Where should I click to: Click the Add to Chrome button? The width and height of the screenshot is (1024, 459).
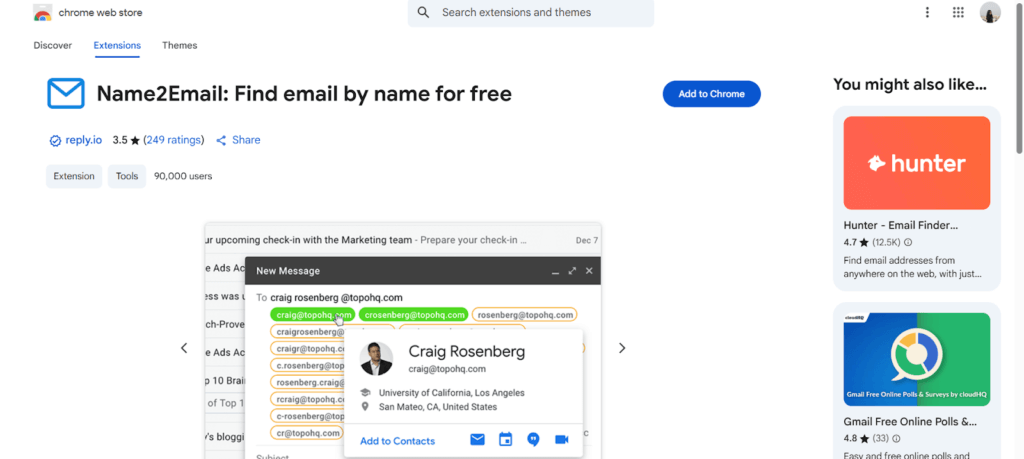coord(711,94)
